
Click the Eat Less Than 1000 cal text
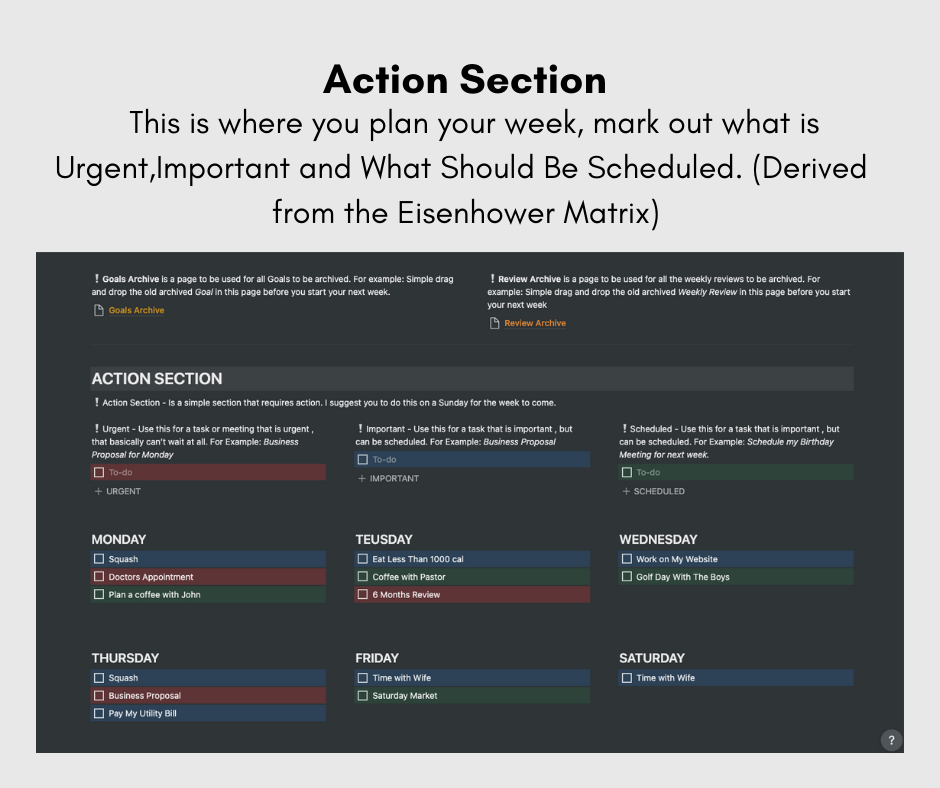click(418, 560)
